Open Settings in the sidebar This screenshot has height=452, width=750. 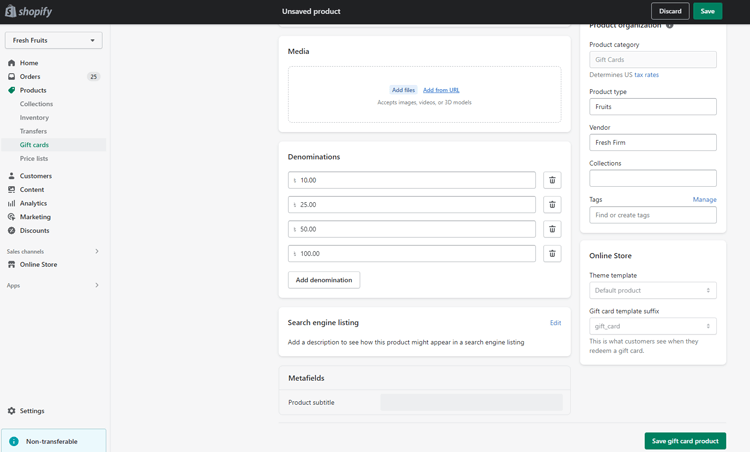32,411
